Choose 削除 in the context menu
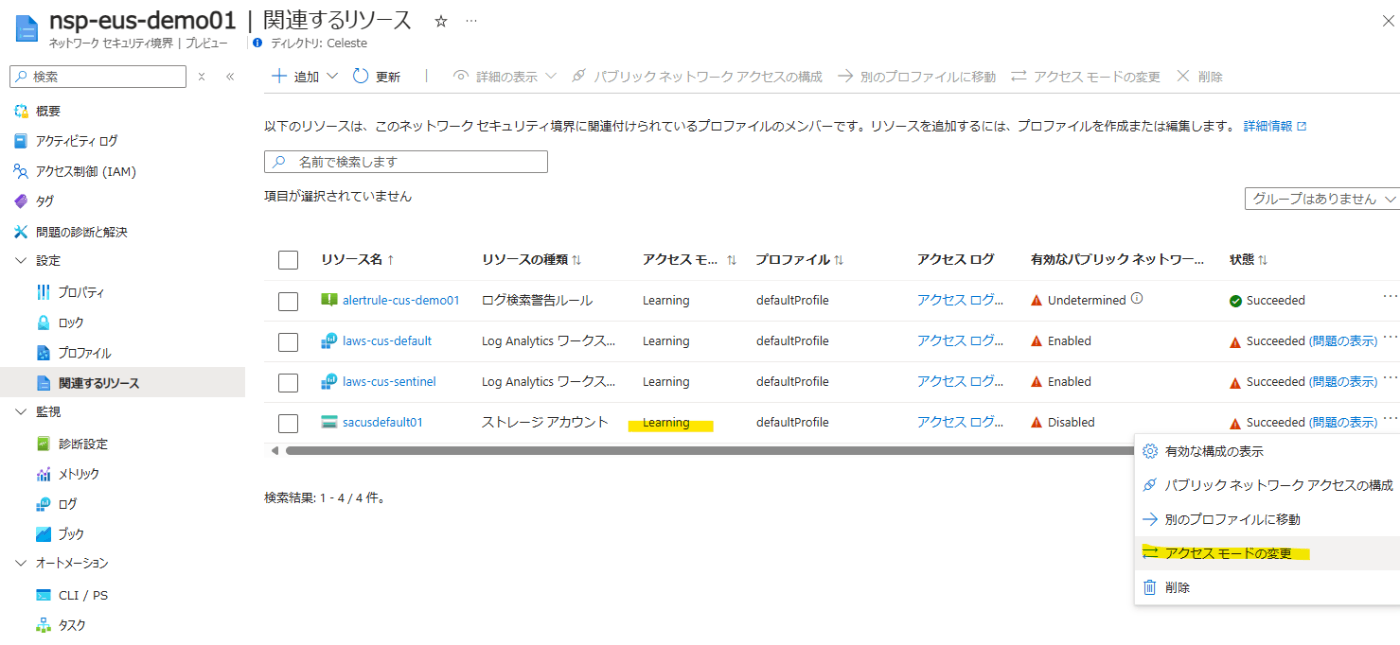 [x=1267, y=588]
